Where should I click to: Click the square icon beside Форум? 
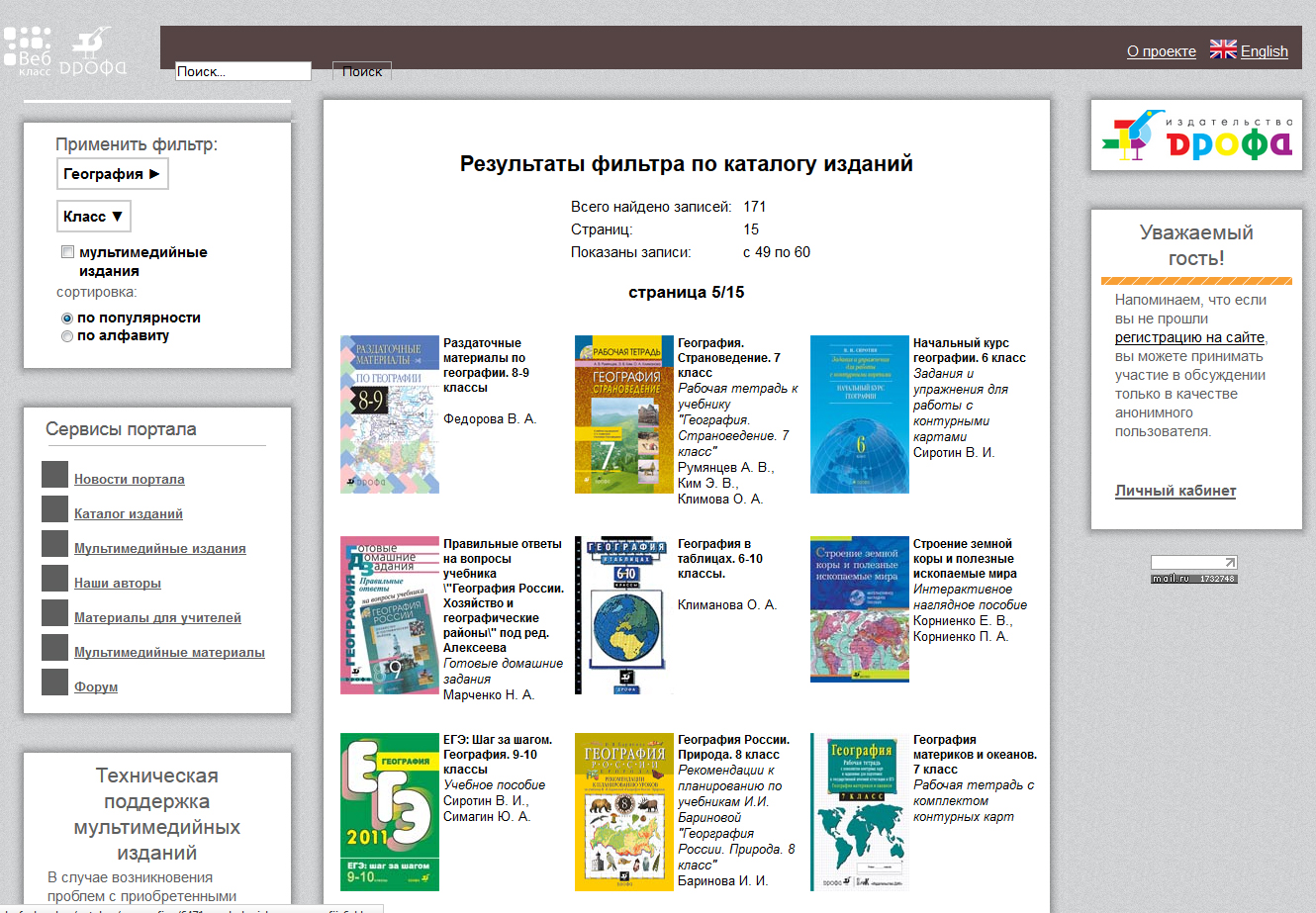[x=55, y=683]
